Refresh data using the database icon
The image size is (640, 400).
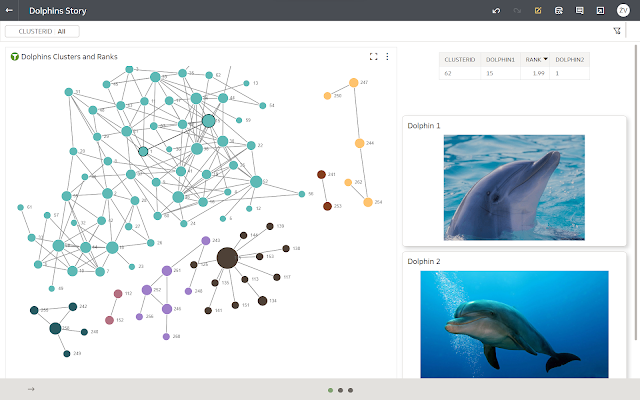click(x=559, y=11)
